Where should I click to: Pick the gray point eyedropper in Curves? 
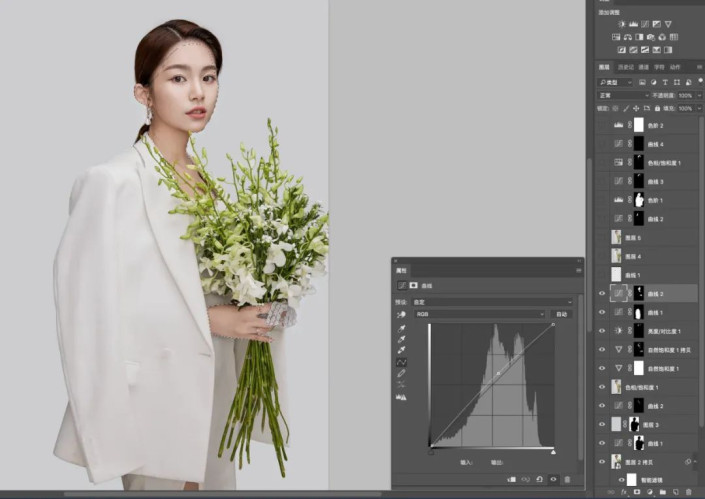point(402,339)
